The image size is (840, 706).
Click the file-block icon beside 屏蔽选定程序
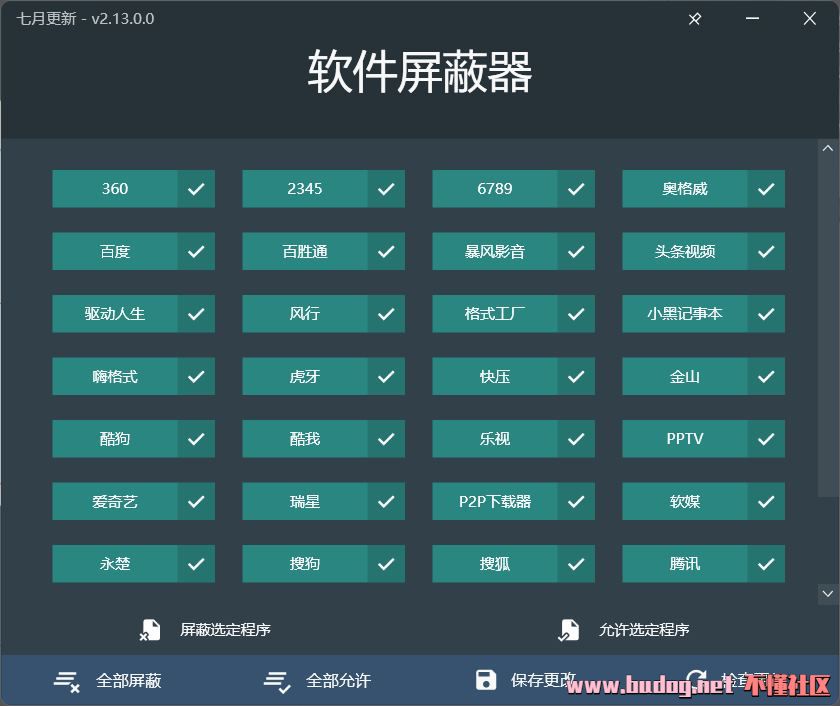(x=150, y=630)
